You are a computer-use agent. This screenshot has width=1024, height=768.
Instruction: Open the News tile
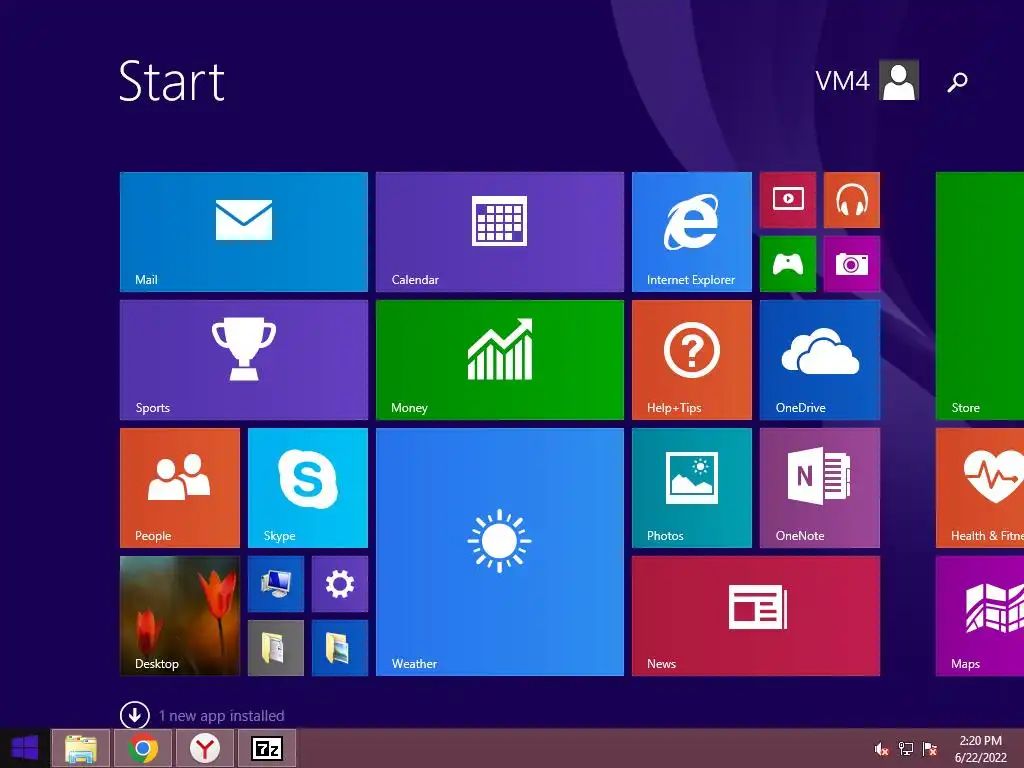pyautogui.click(x=756, y=616)
